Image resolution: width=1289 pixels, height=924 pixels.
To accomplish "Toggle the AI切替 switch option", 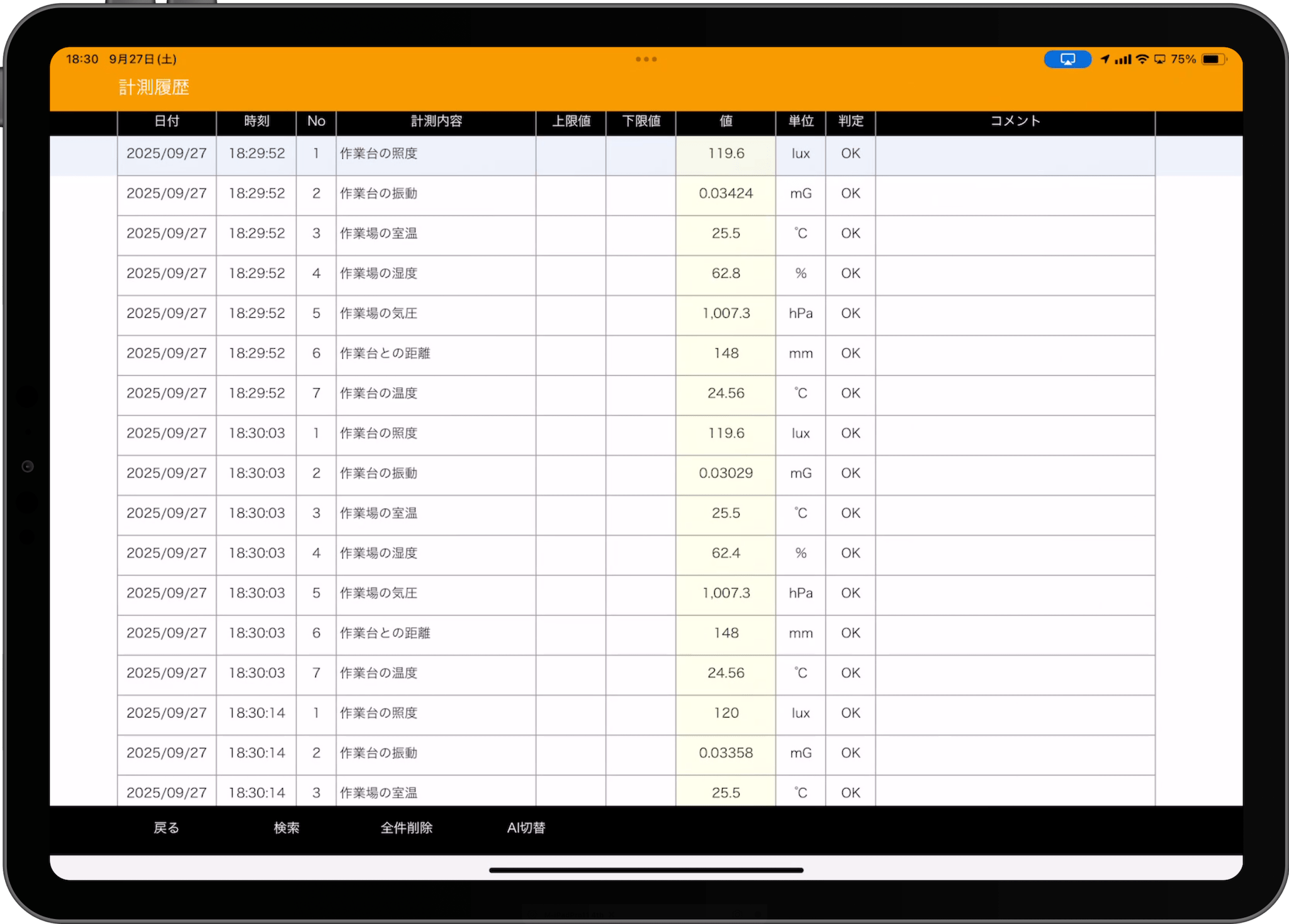I will [526, 828].
